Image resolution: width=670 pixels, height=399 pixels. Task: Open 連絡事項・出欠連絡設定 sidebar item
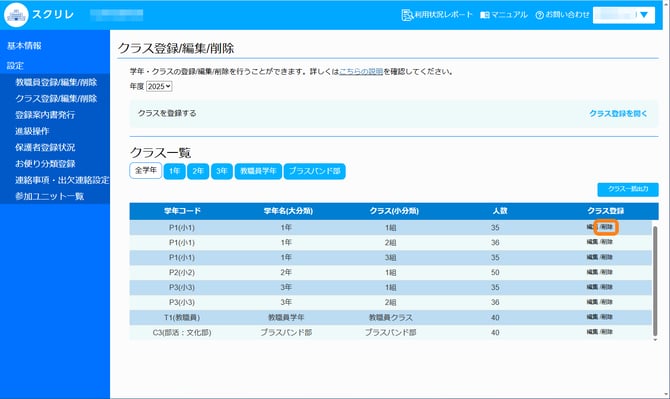(x=62, y=180)
